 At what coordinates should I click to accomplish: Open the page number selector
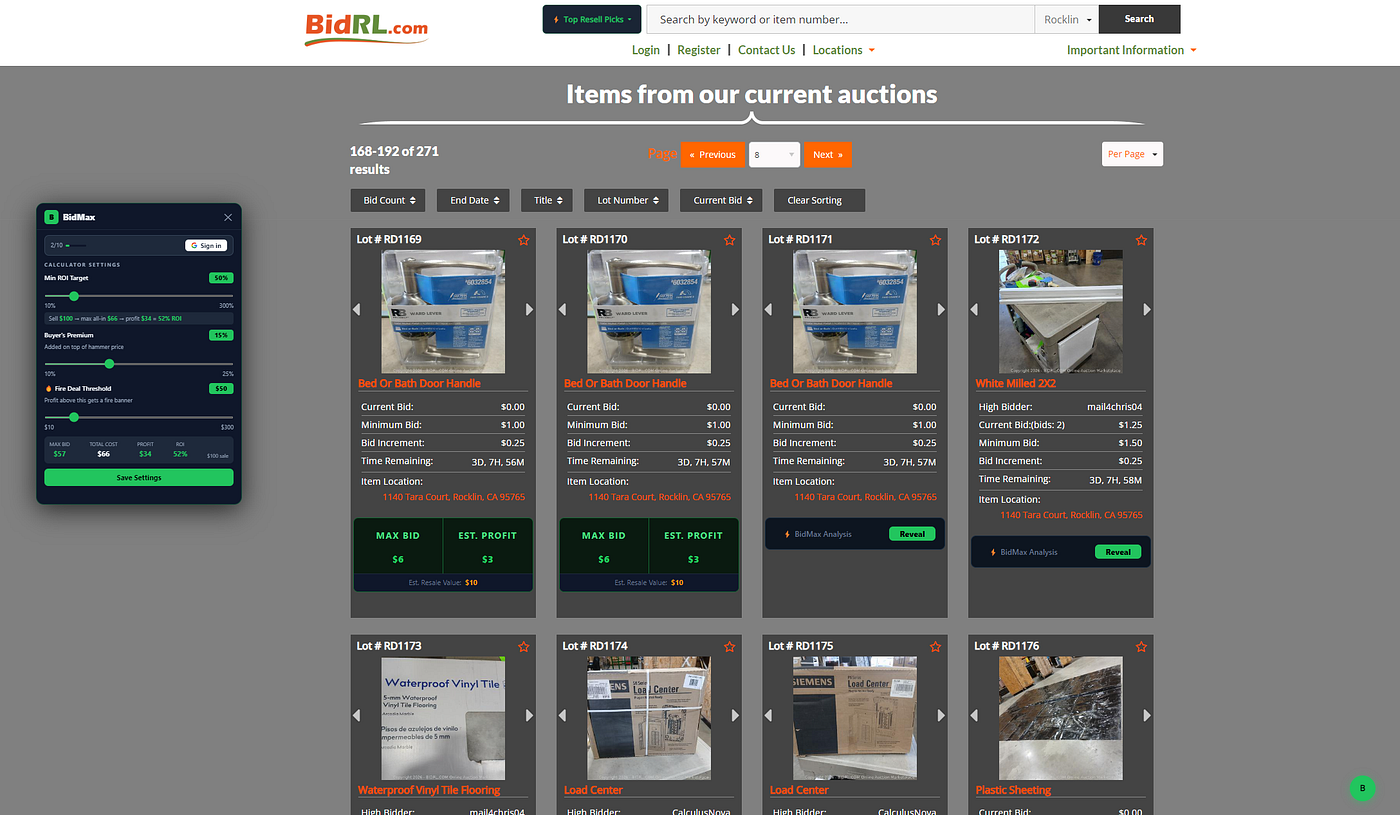(774, 155)
